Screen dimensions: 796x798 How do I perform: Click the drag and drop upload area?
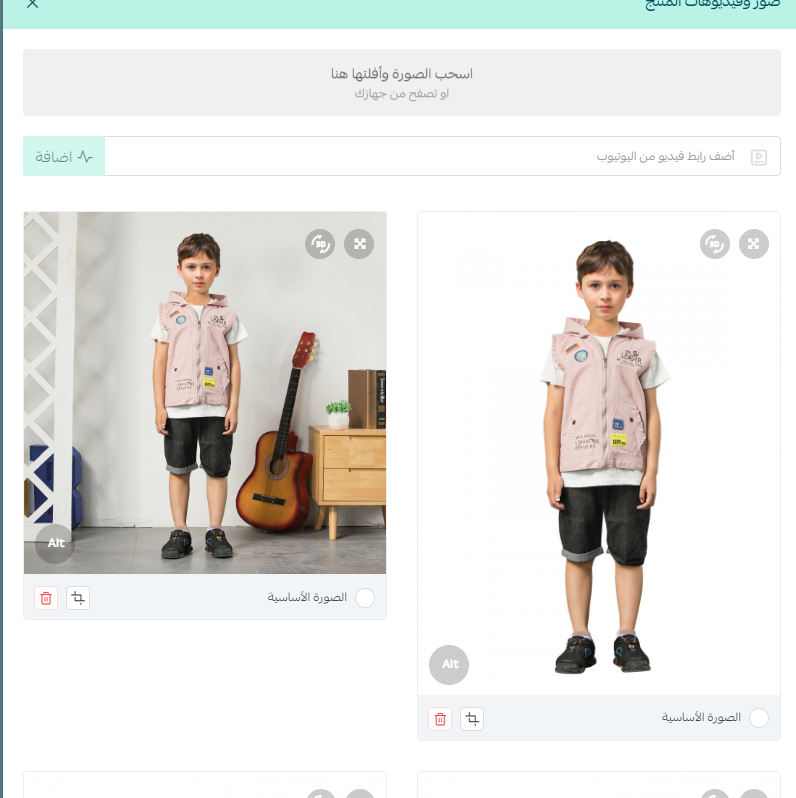(x=402, y=82)
